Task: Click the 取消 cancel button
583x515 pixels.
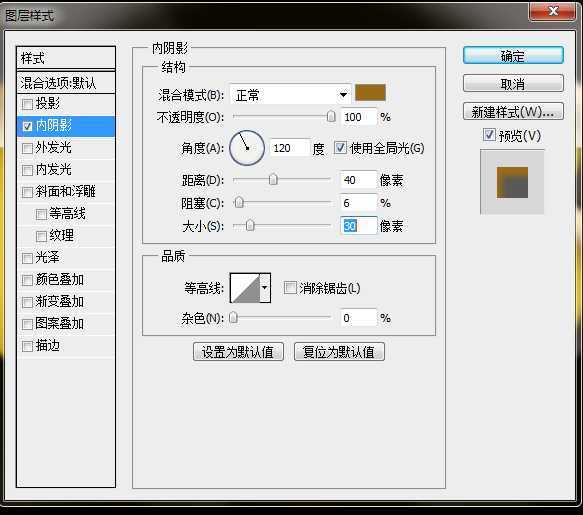Action: pyautogui.click(x=513, y=84)
